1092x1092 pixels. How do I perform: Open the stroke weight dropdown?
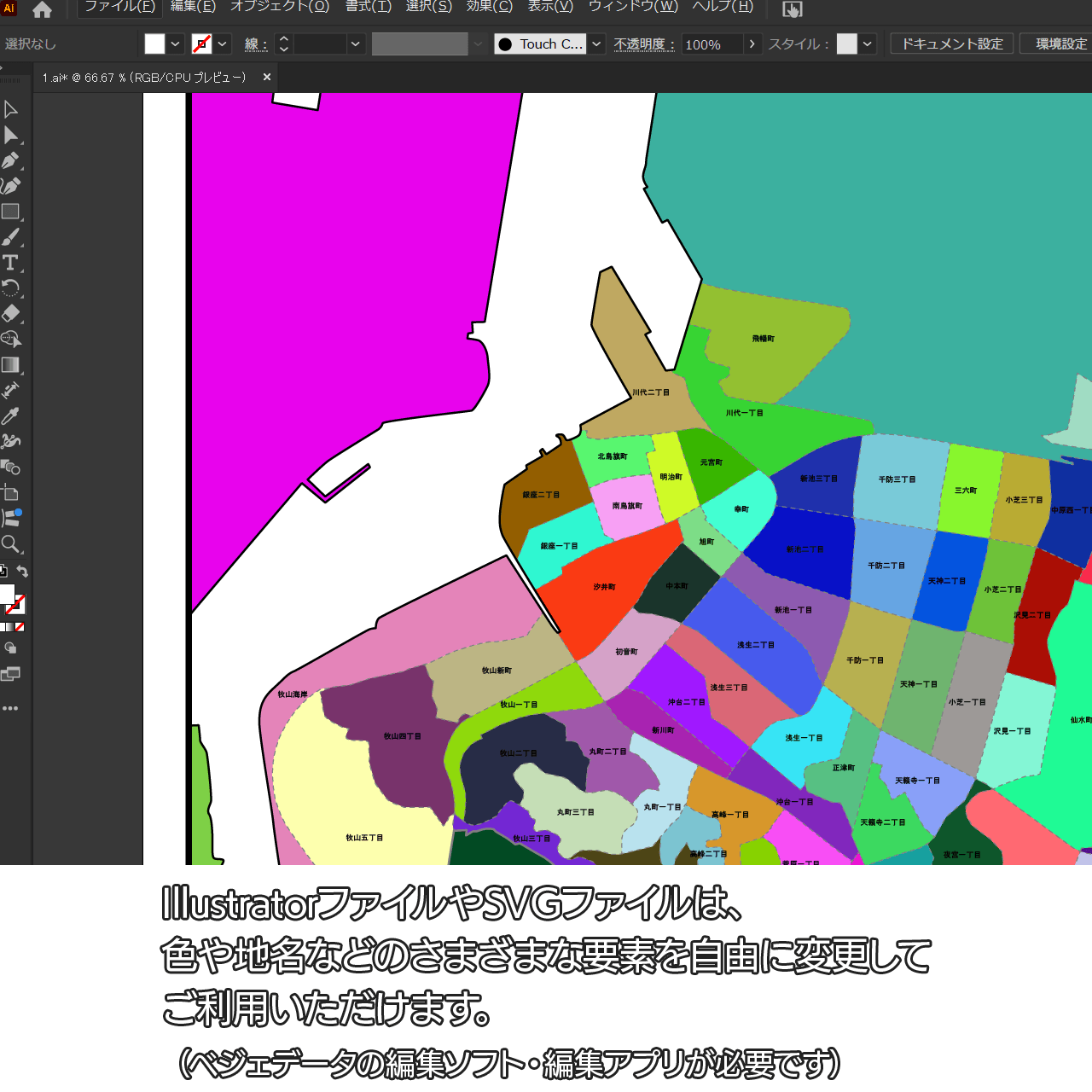point(356,44)
